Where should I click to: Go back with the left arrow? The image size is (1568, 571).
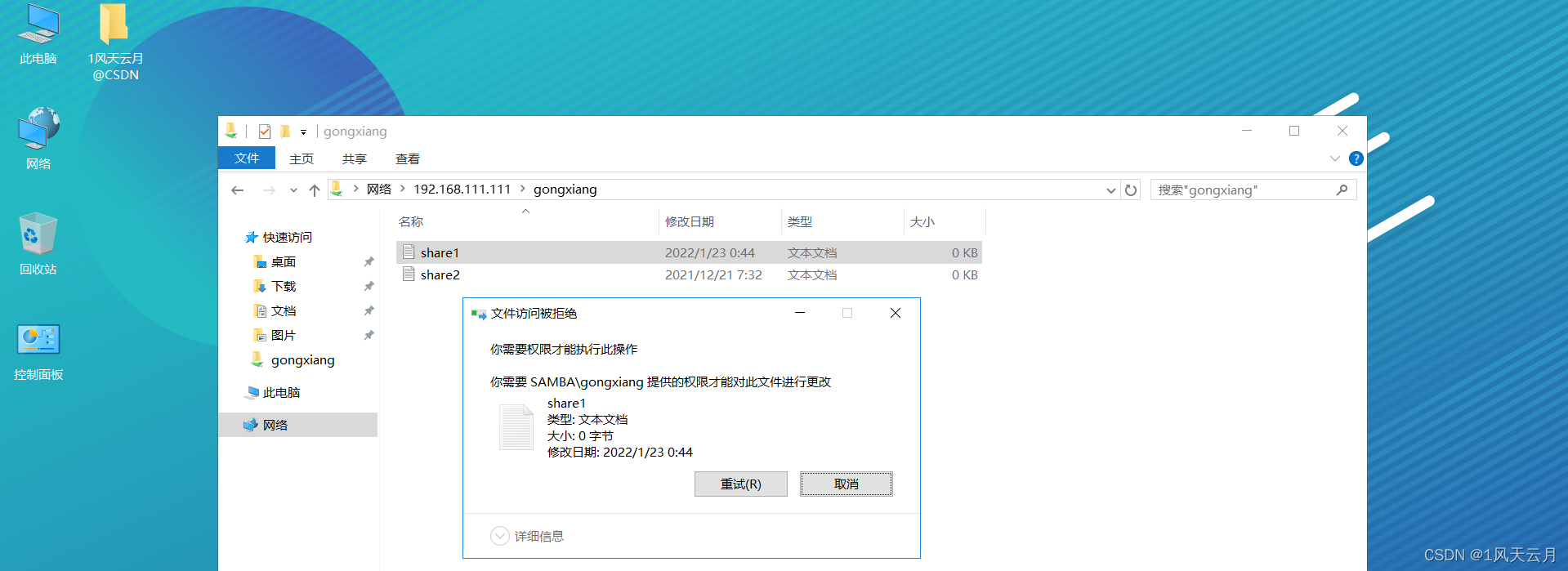tap(238, 190)
